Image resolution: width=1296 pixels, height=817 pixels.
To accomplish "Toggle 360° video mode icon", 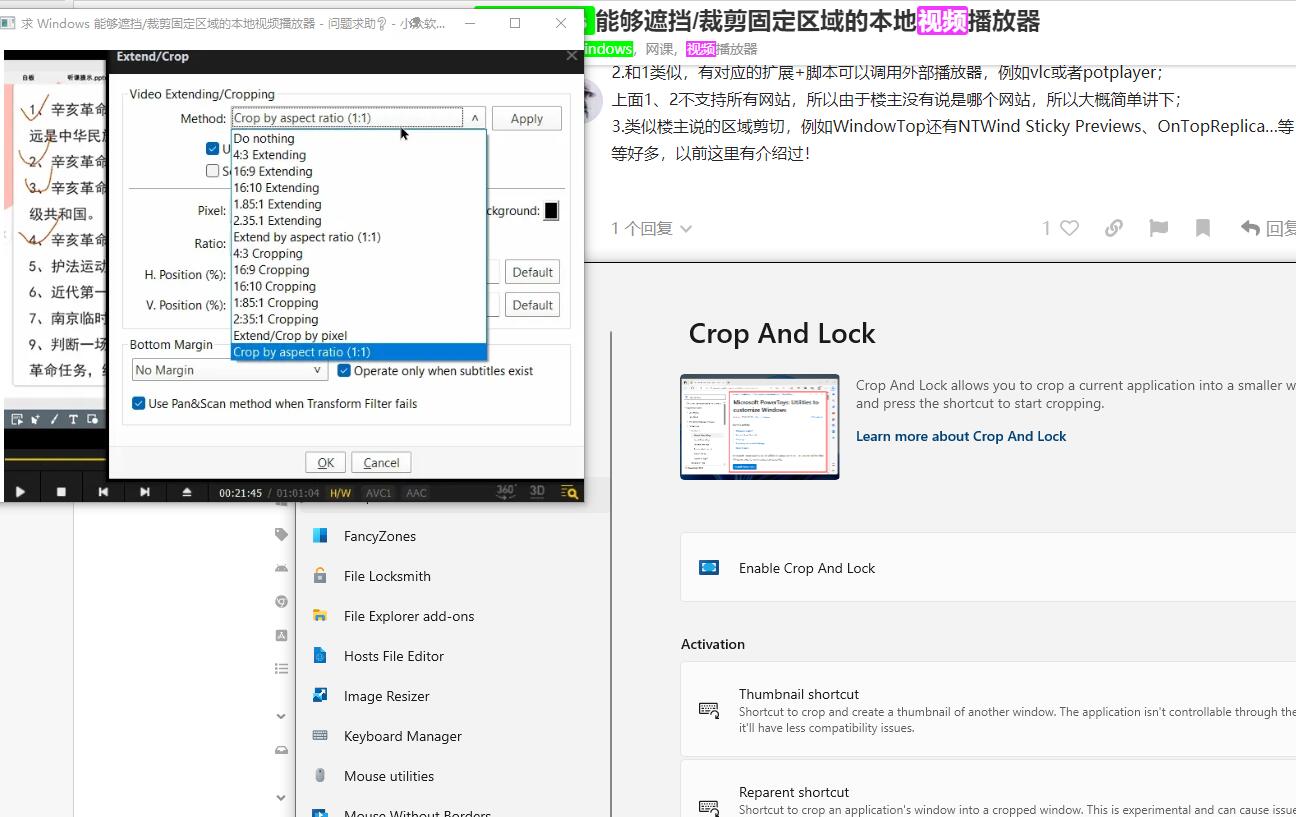I will click(506, 491).
